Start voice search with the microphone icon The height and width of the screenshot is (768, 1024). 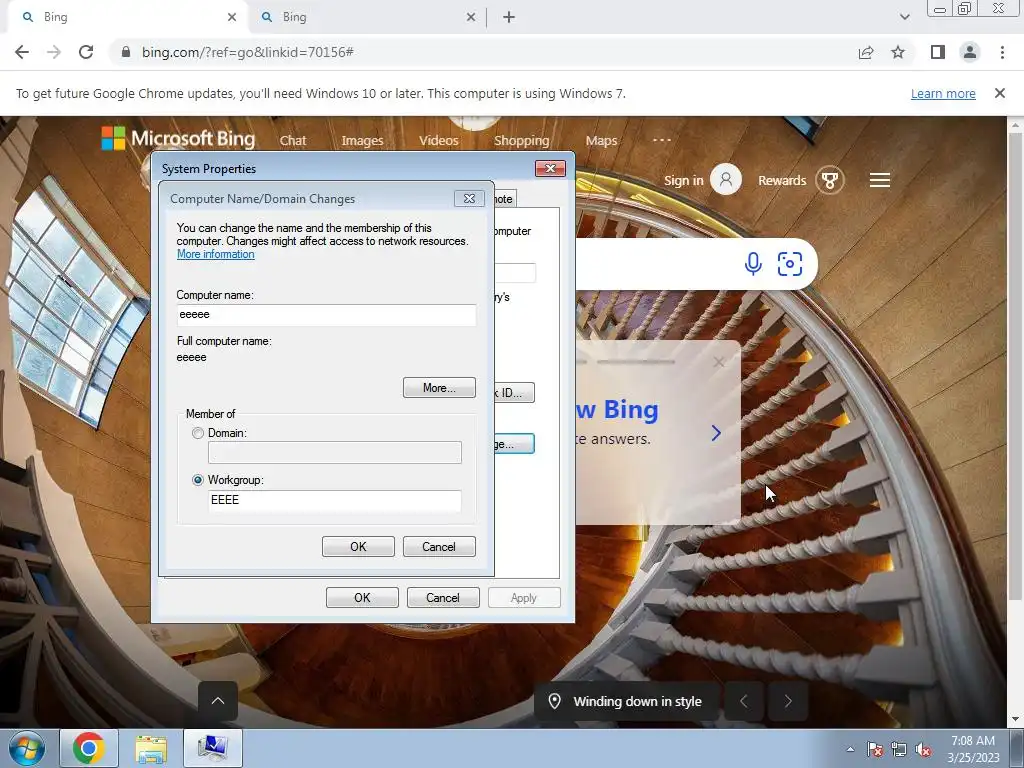pyautogui.click(x=753, y=264)
